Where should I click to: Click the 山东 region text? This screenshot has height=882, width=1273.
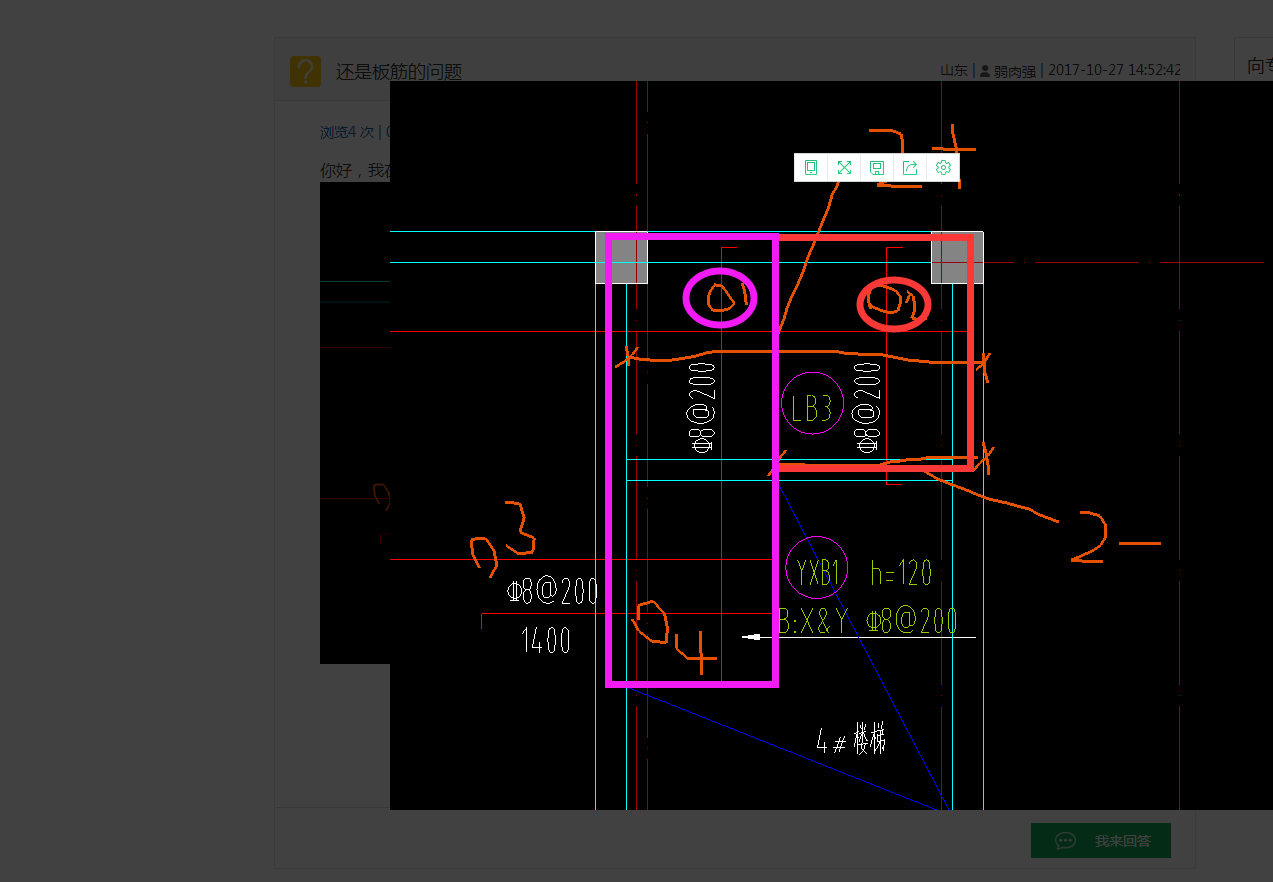(954, 71)
